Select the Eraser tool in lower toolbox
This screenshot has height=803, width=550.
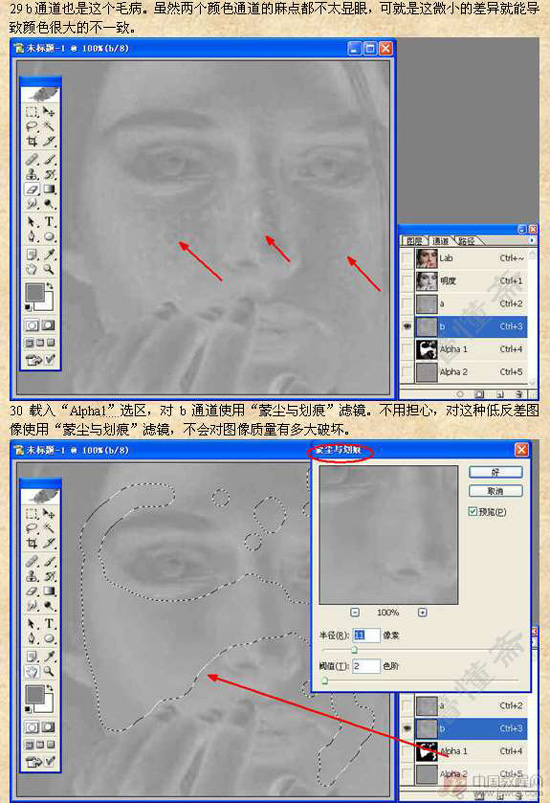pos(32,591)
